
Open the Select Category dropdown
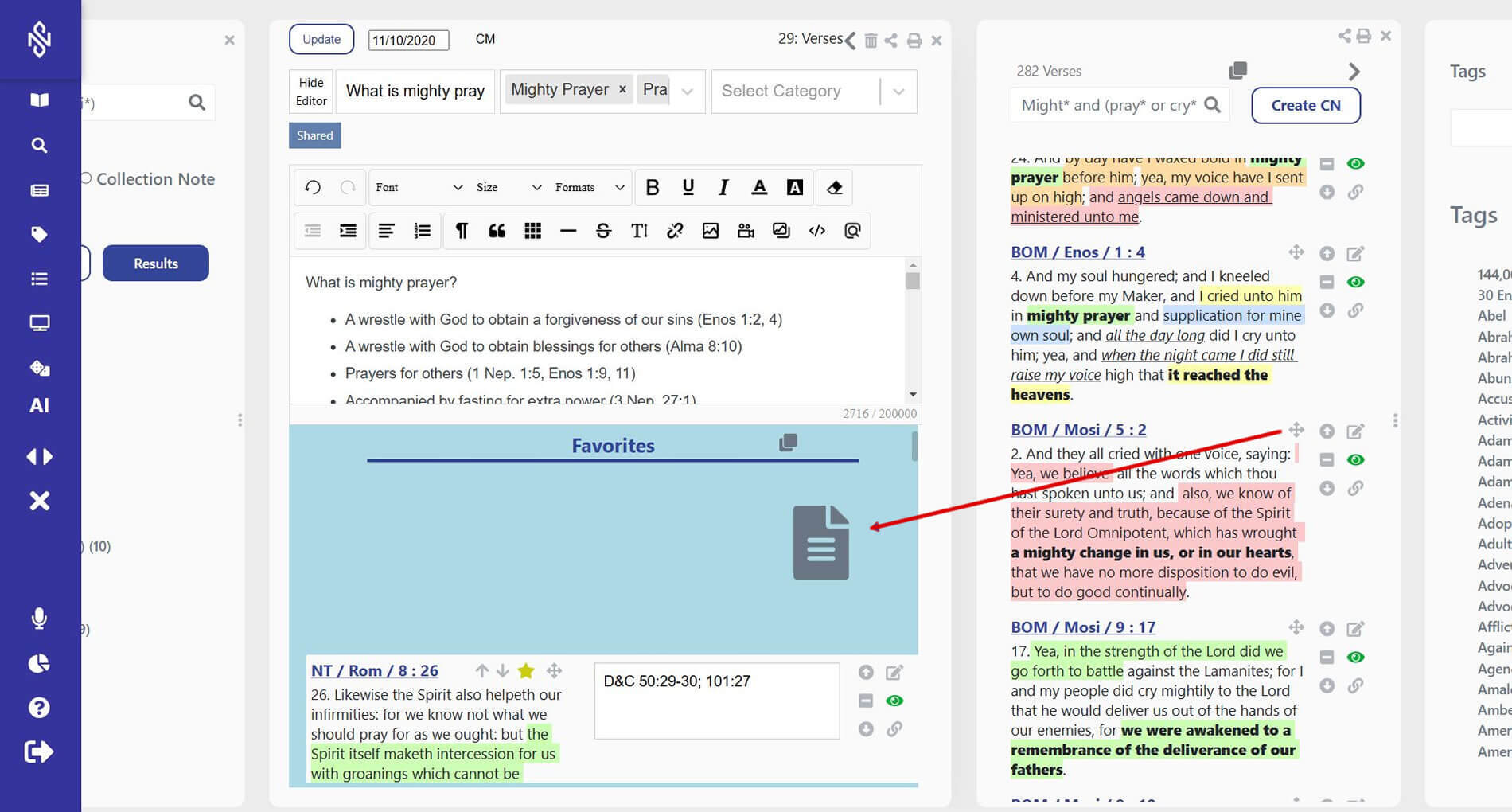click(898, 92)
